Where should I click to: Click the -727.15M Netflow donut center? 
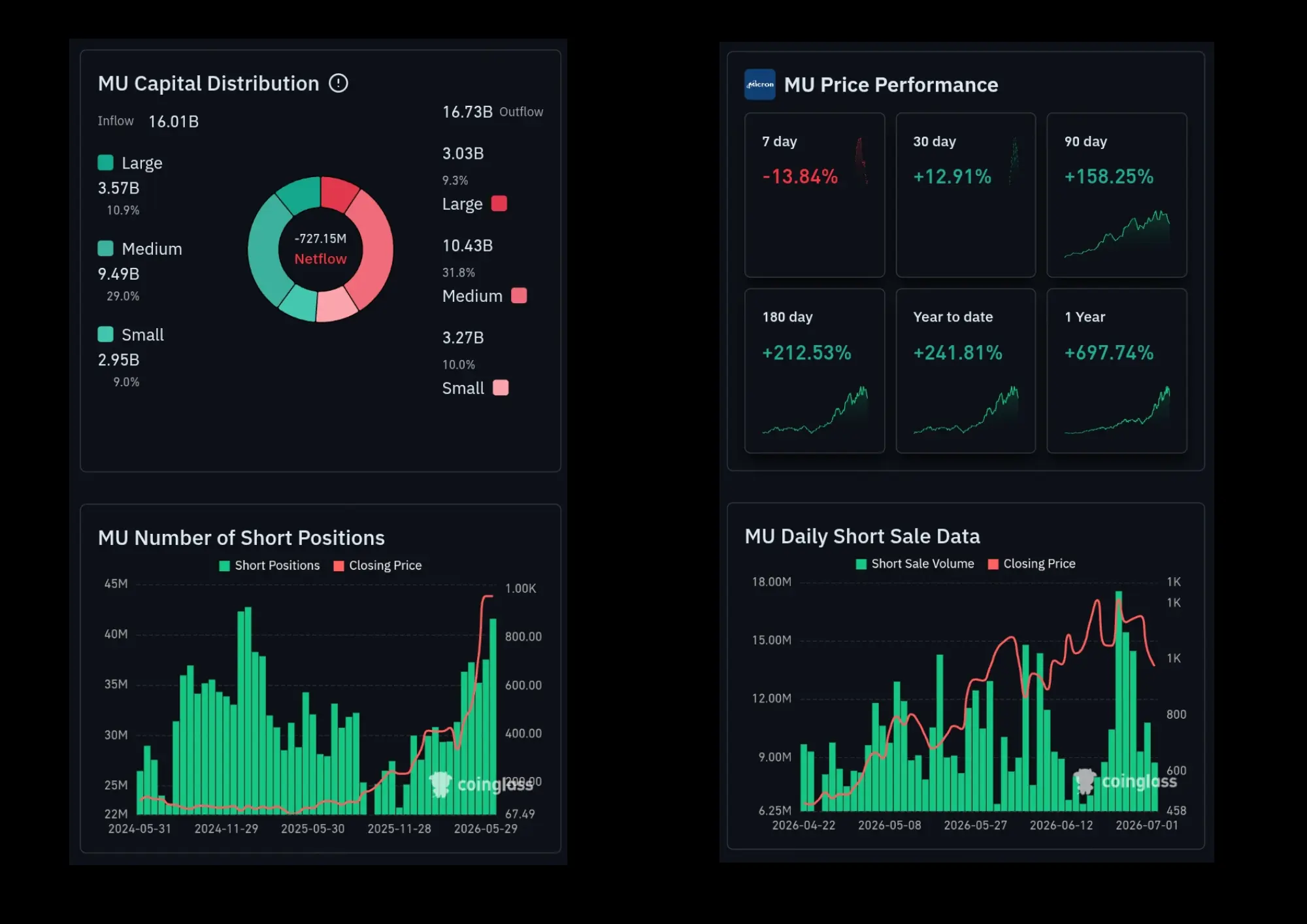point(320,249)
